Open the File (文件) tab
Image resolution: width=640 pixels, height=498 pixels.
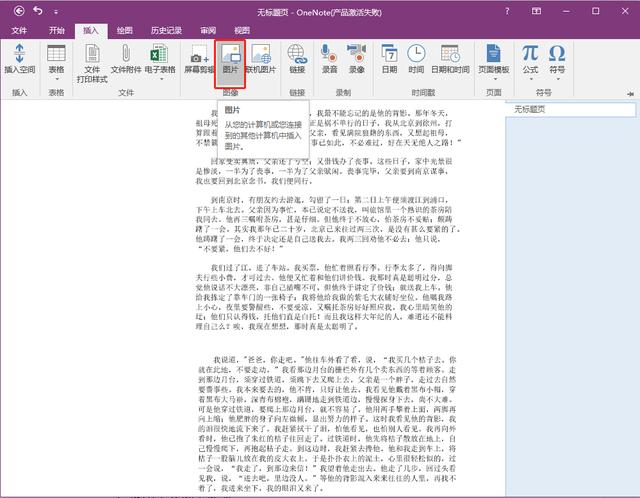19,31
